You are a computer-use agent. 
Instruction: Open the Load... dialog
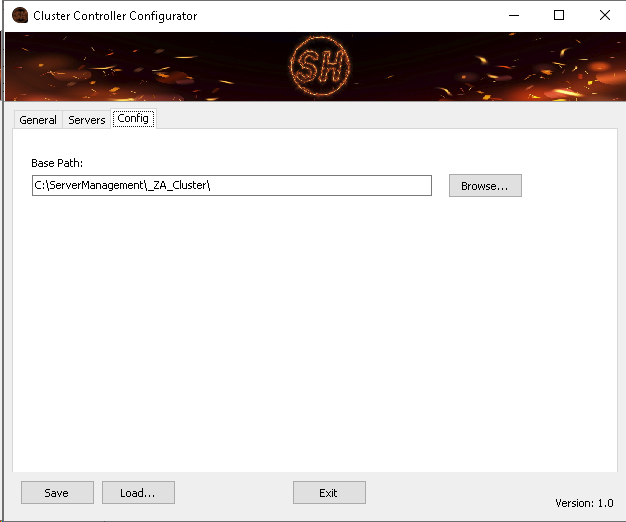coord(138,493)
